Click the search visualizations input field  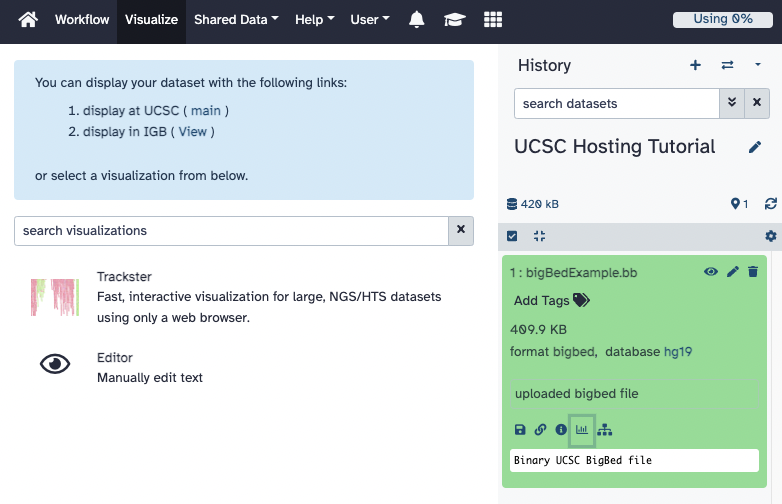tap(230, 231)
